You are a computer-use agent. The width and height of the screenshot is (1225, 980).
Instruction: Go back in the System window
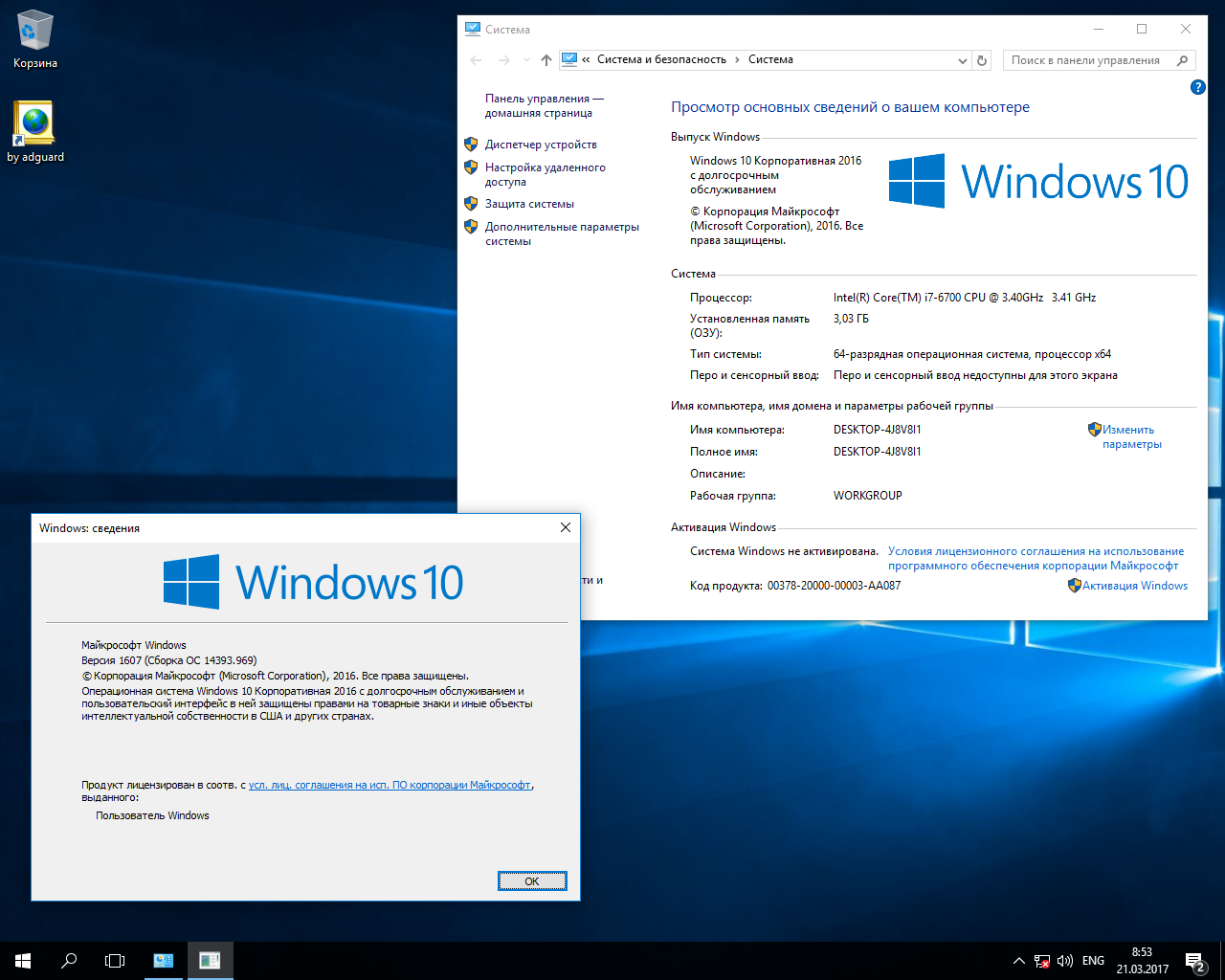click(477, 59)
